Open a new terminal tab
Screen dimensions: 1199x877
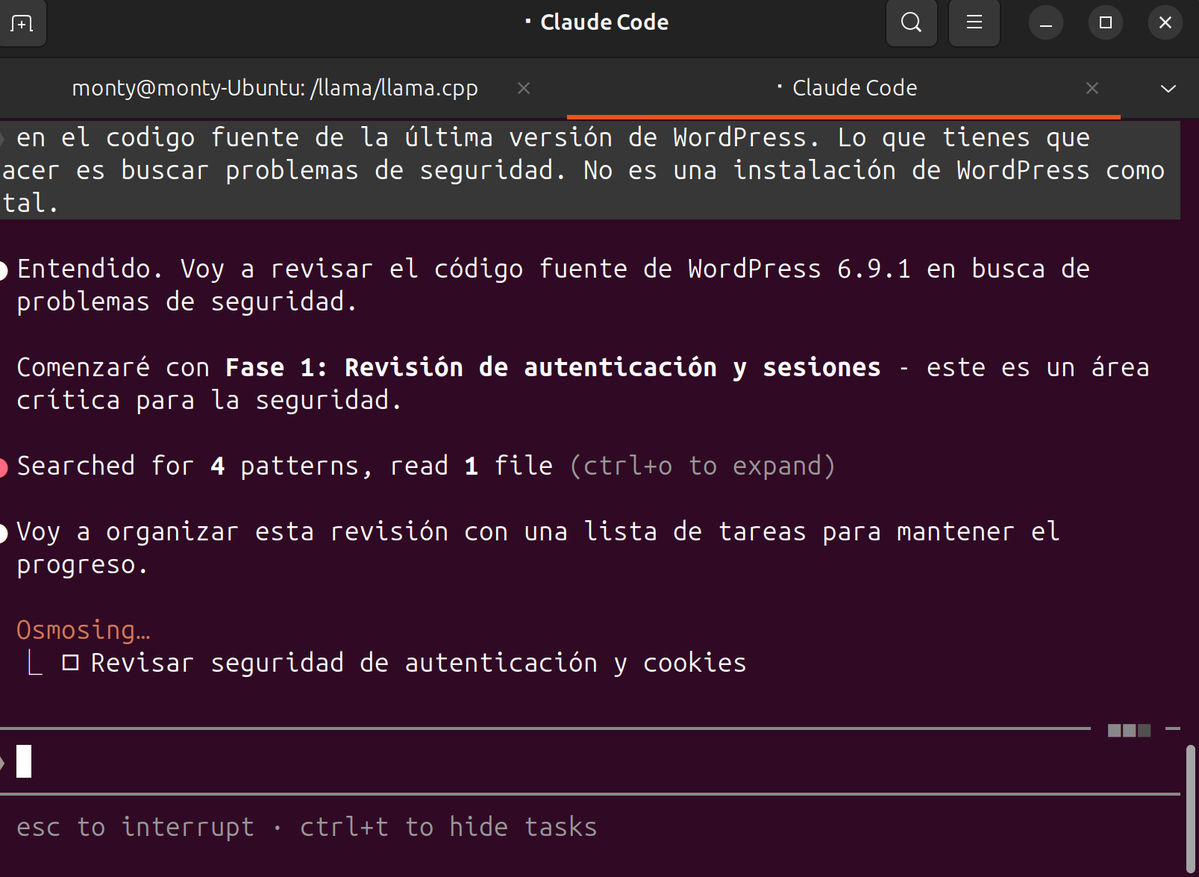(x=21, y=23)
